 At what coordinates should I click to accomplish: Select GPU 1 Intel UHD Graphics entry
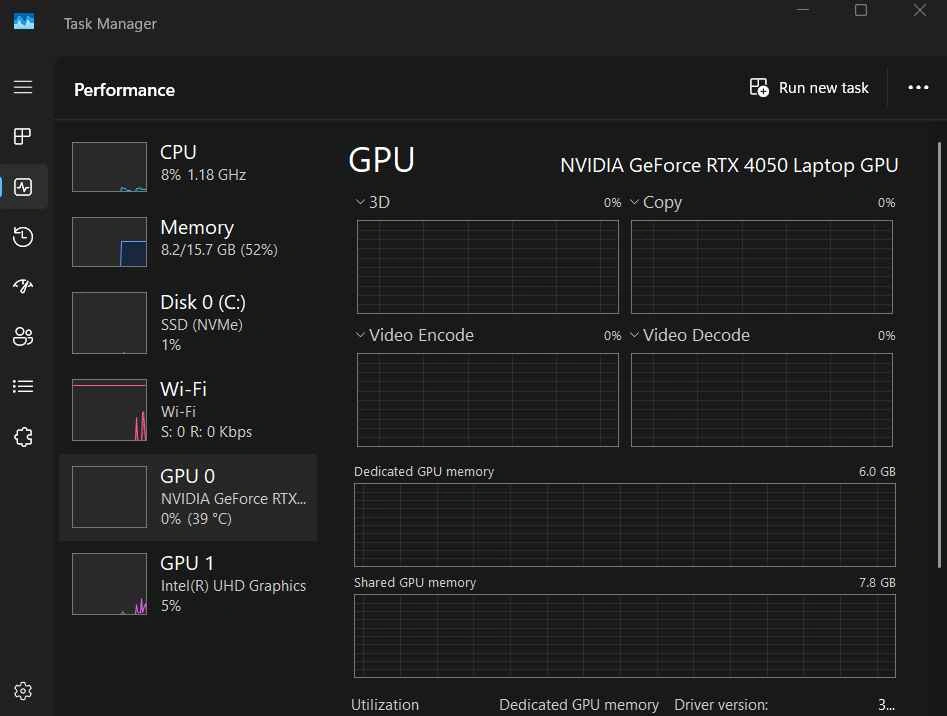coord(188,584)
